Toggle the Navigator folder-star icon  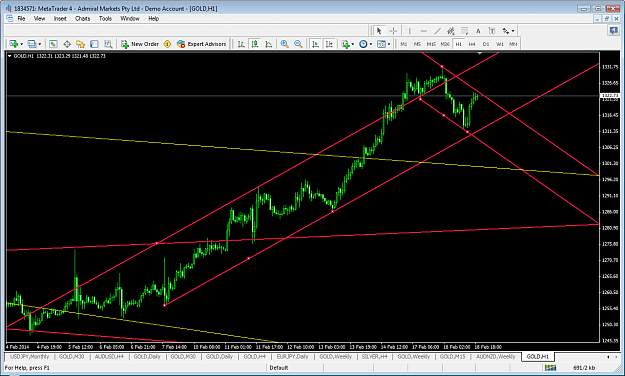81,44
